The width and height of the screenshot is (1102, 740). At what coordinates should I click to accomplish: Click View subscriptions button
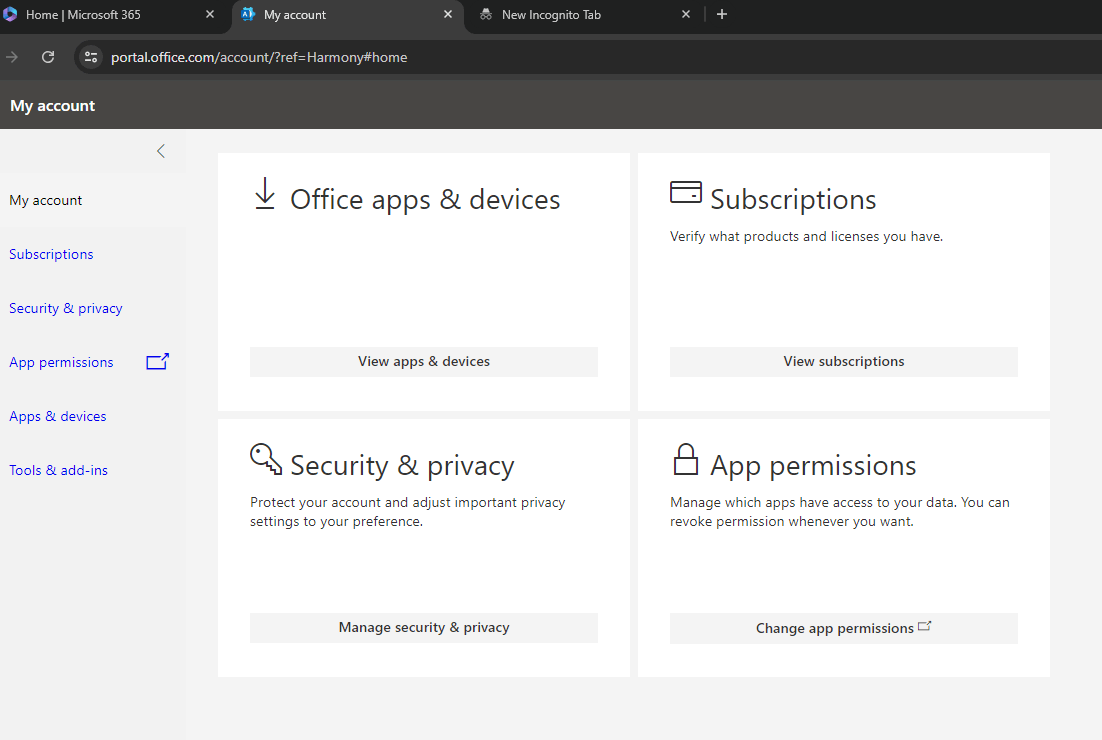pos(843,361)
